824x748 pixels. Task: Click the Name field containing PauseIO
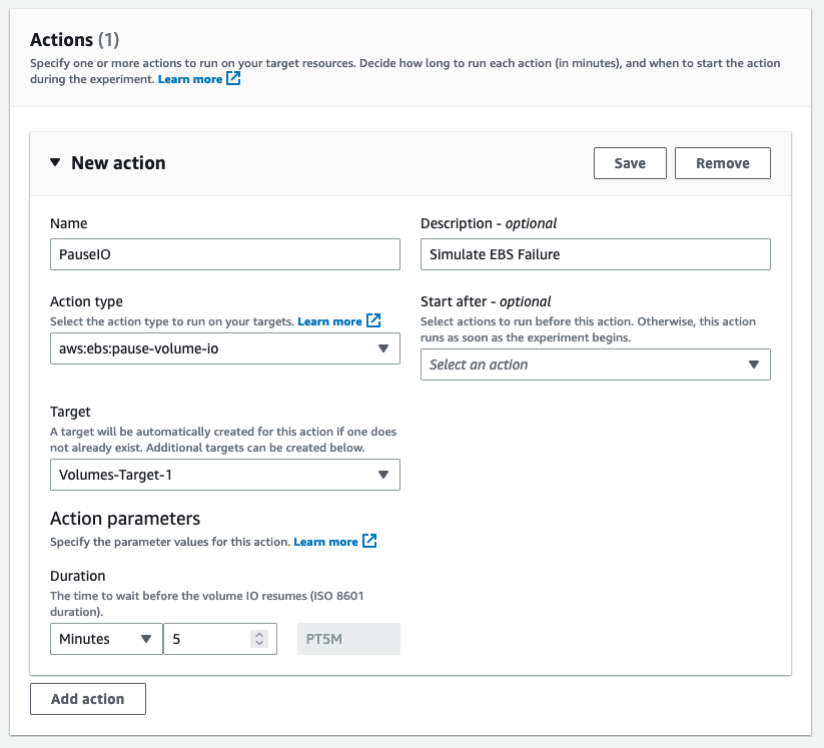pos(225,254)
